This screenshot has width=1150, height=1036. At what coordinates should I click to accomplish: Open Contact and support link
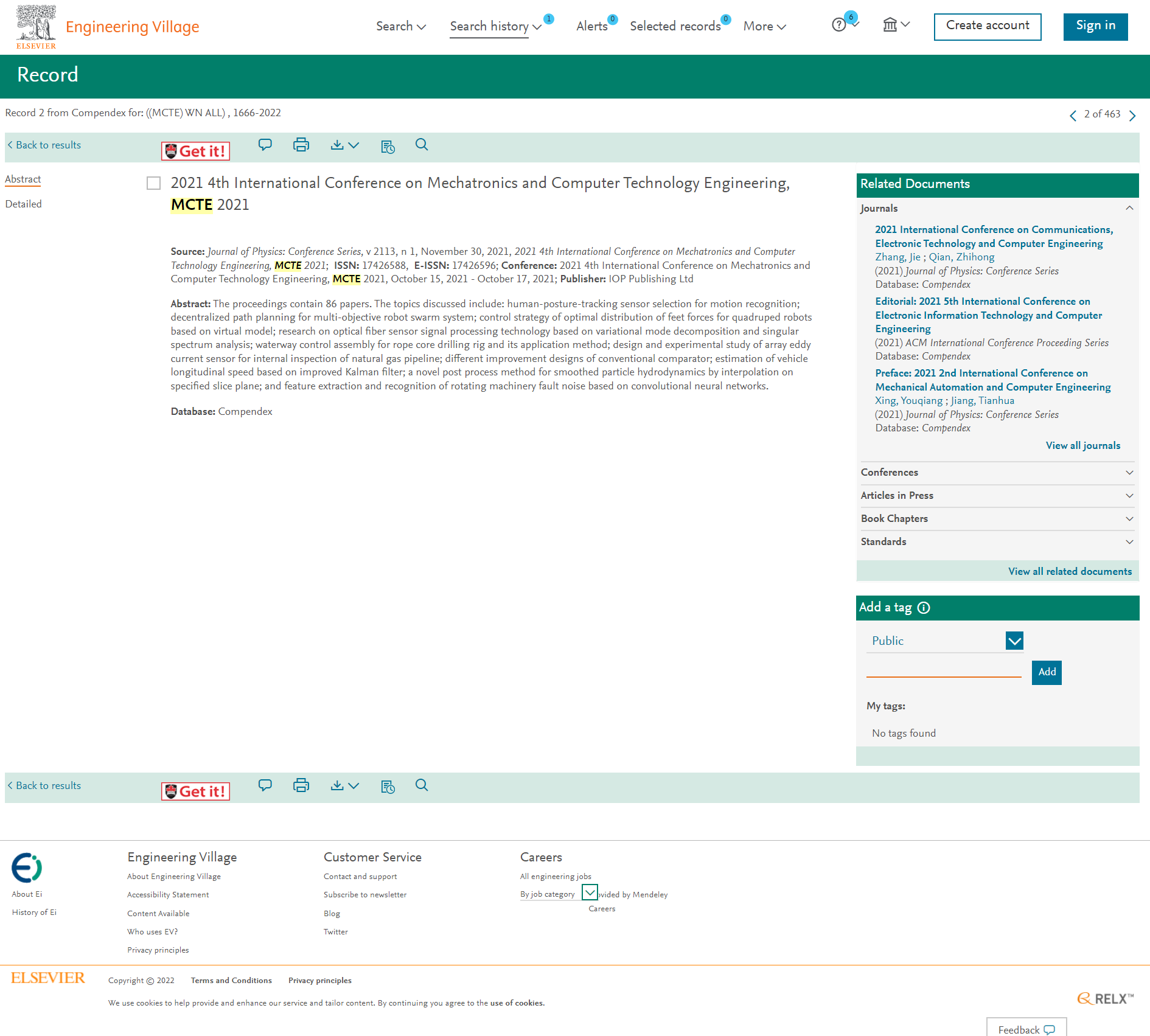360,877
